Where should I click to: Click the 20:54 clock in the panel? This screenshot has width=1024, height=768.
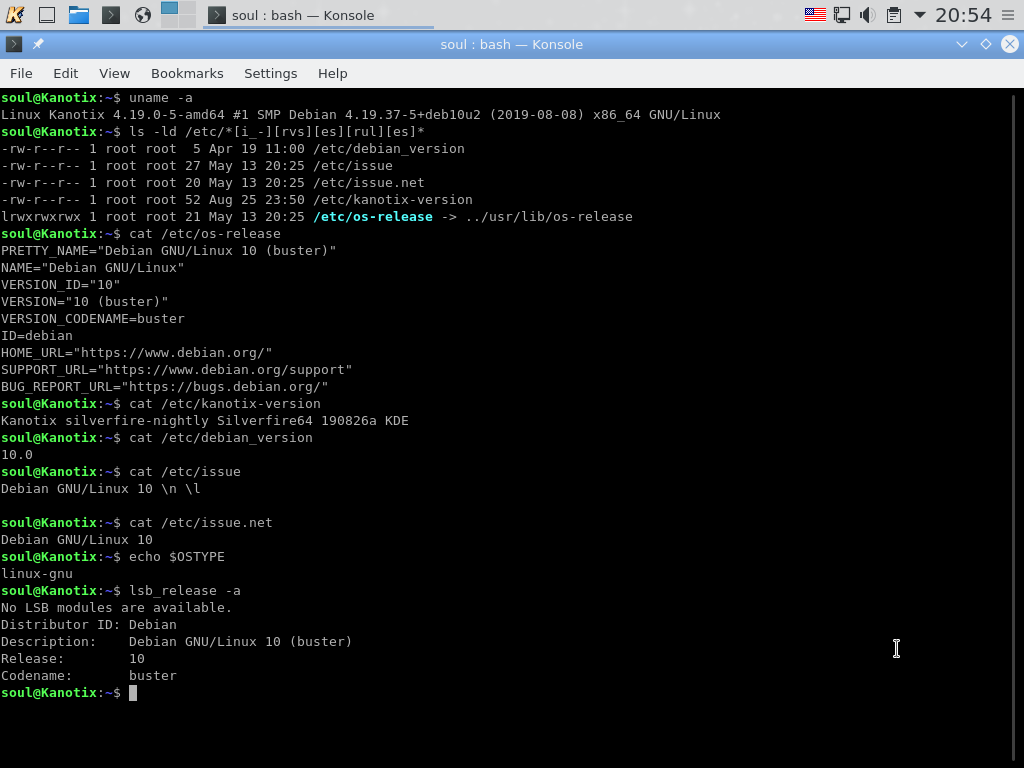point(963,14)
